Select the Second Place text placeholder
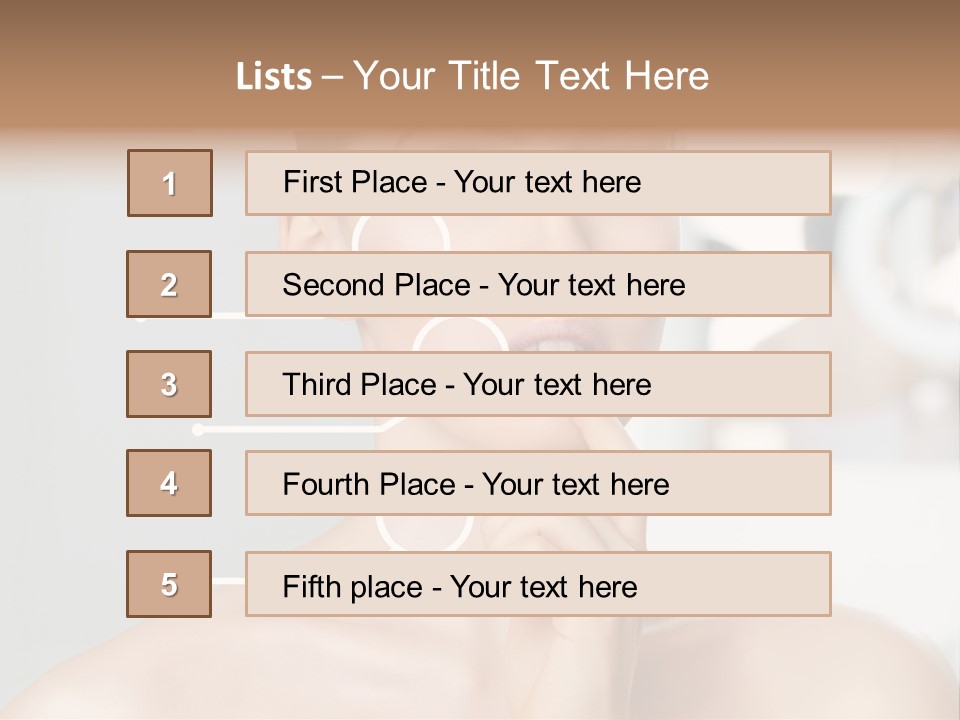This screenshot has height=720, width=960. pyautogui.click(x=538, y=284)
